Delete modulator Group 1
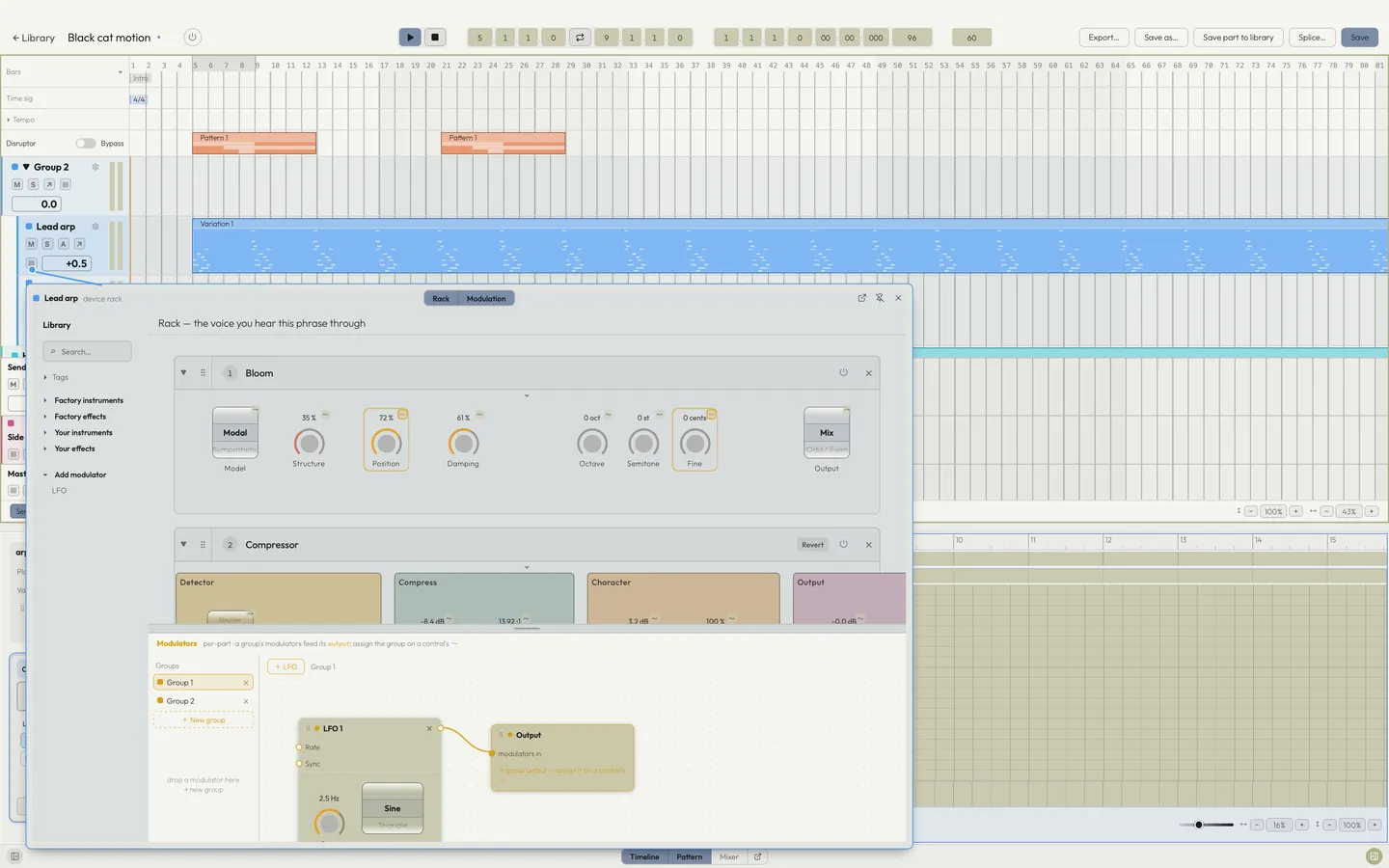 pyautogui.click(x=246, y=683)
